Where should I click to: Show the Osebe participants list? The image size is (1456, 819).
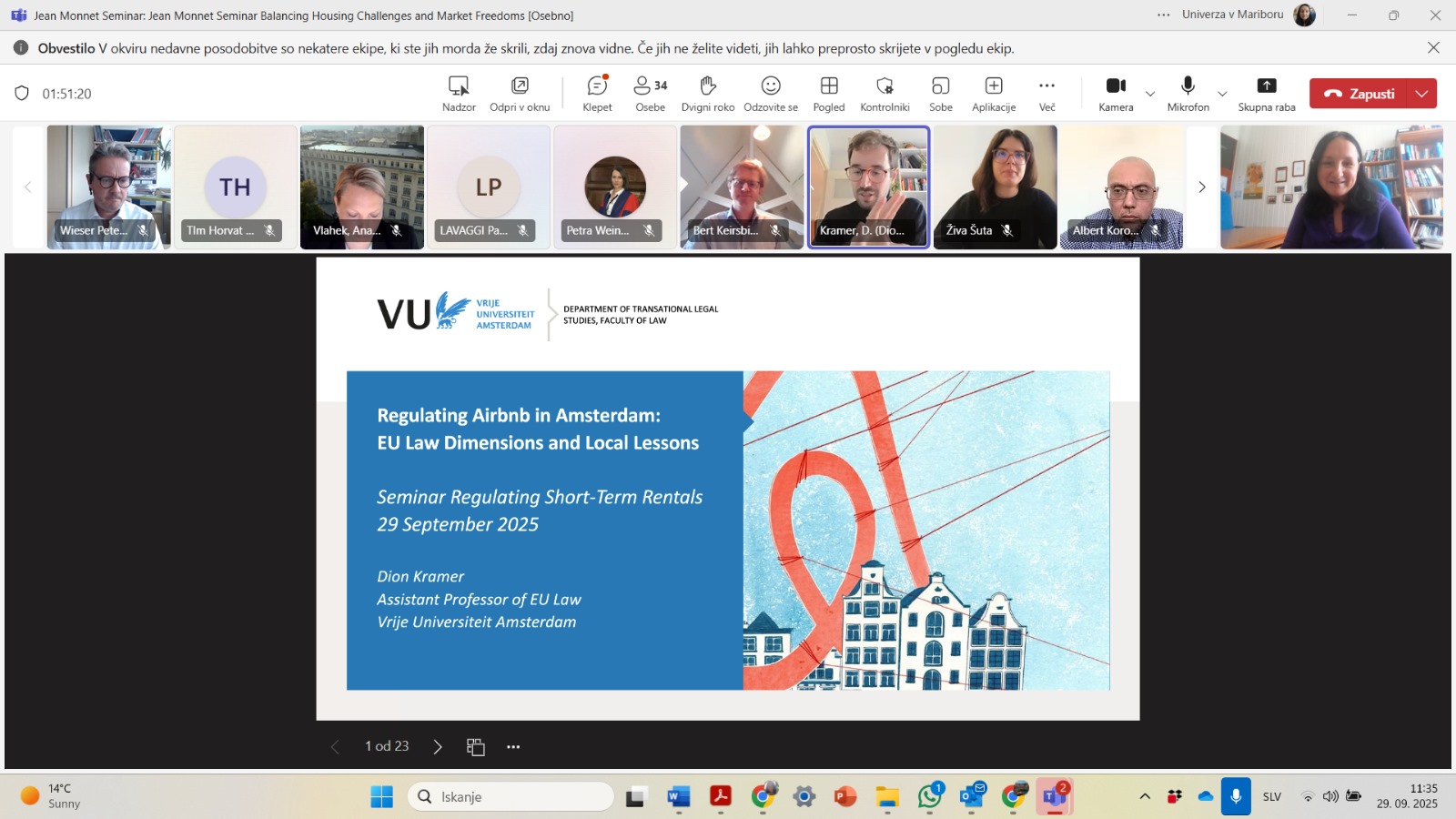(650, 94)
